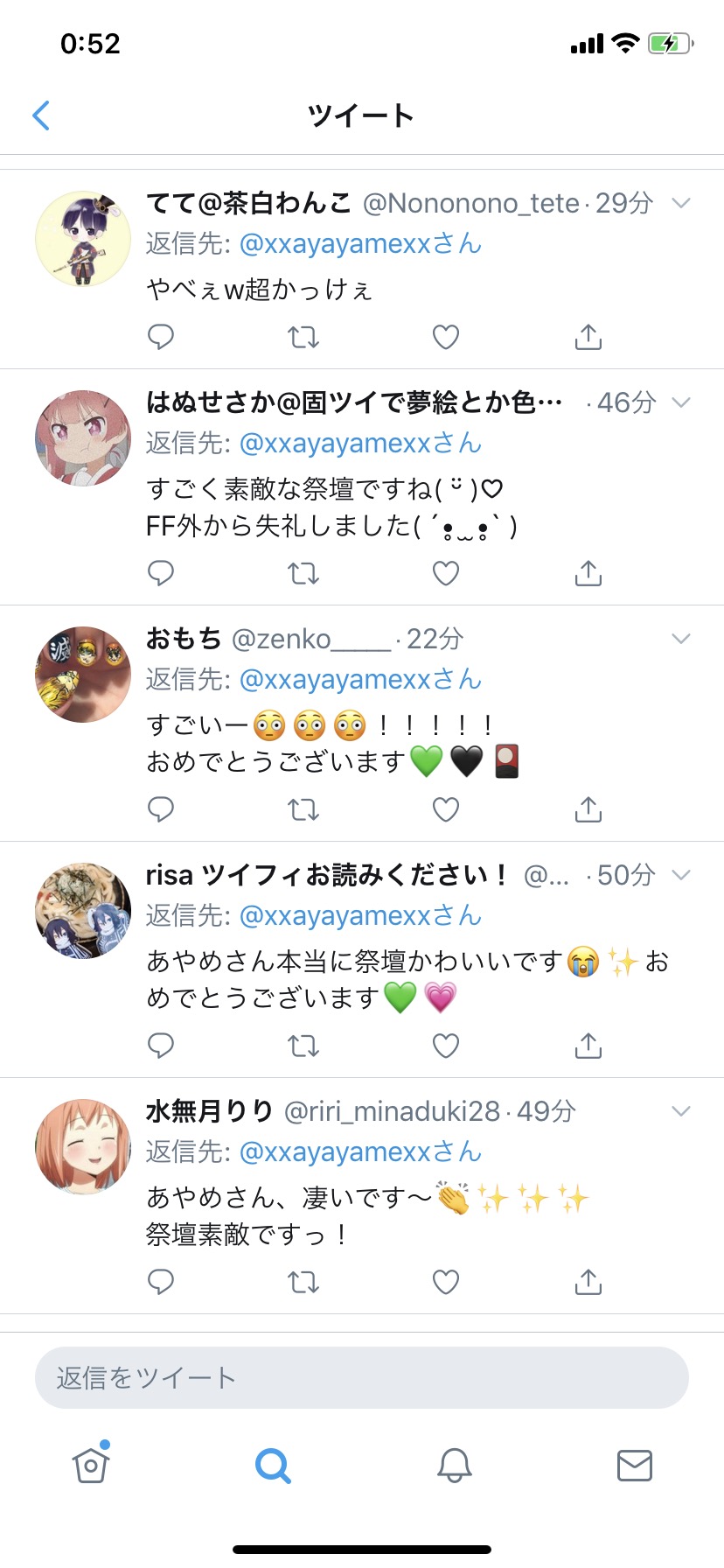The width and height of the screenshot is (724, 1568).
Task: Open the Messages envelope tab
Action: (635, 1465)
